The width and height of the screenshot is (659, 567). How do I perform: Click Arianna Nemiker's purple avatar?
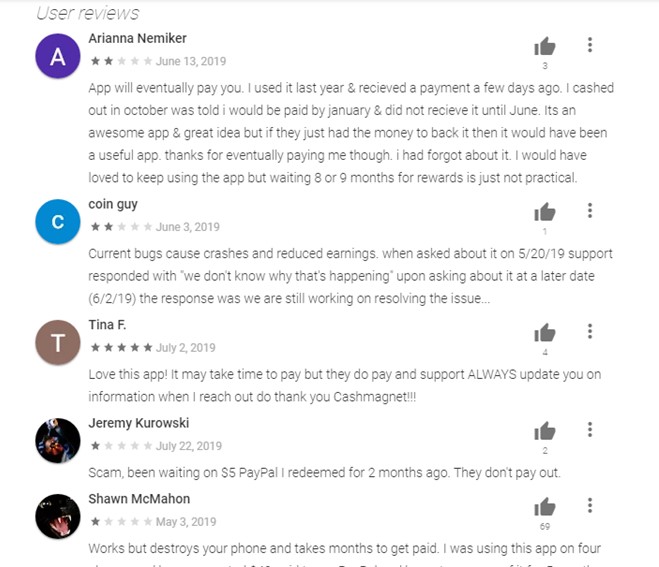coord(58,56)
